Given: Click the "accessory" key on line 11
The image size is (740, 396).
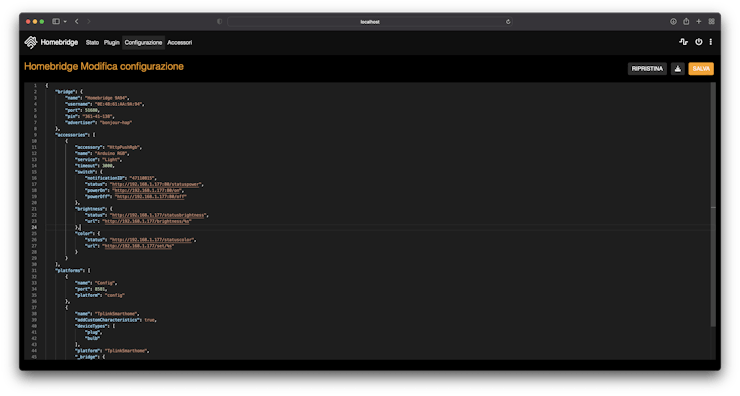Looking at the screenshot, I should 90,147.
